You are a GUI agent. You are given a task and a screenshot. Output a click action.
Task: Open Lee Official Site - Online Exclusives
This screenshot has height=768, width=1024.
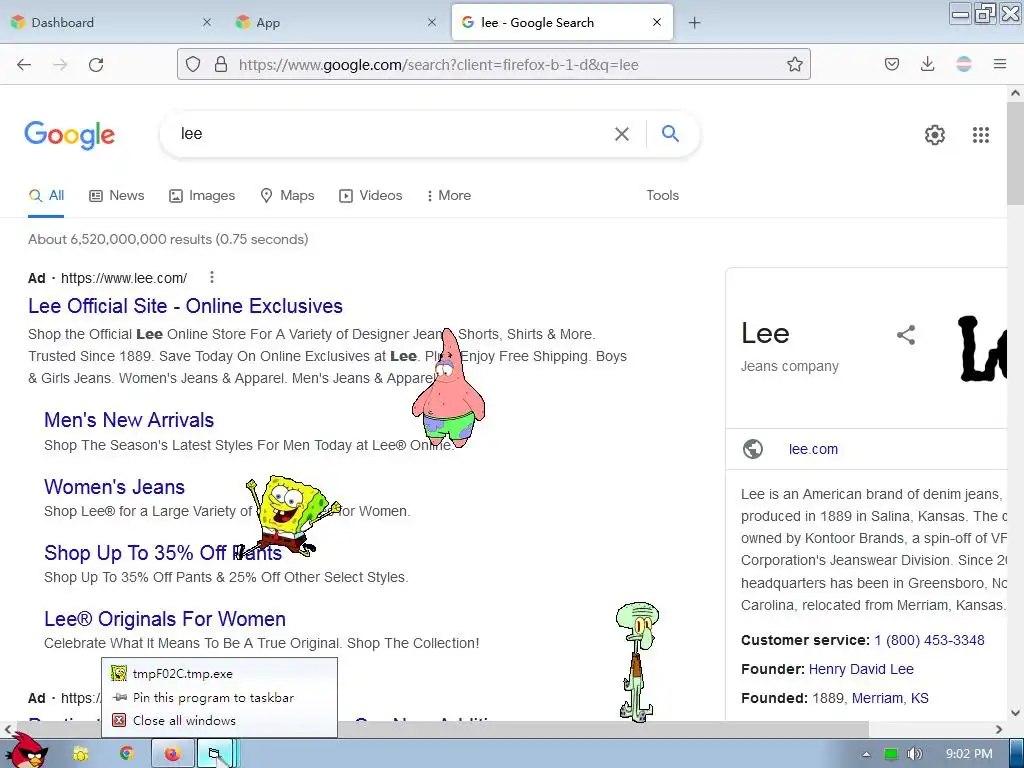click(185, 306)
